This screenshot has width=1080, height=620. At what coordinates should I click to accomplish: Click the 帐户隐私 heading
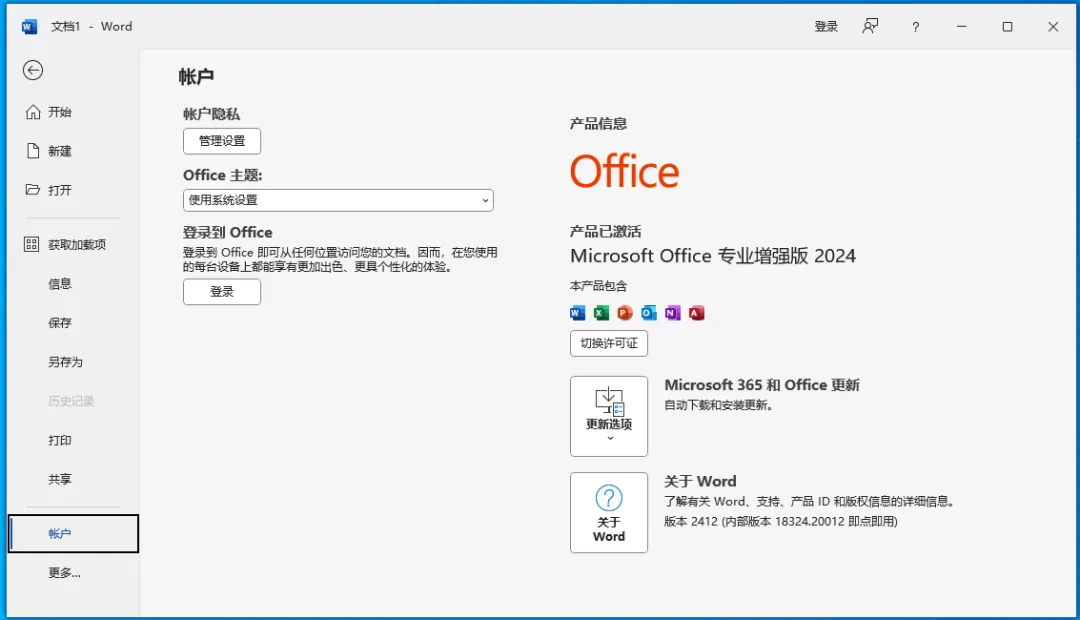click(211, 114)
